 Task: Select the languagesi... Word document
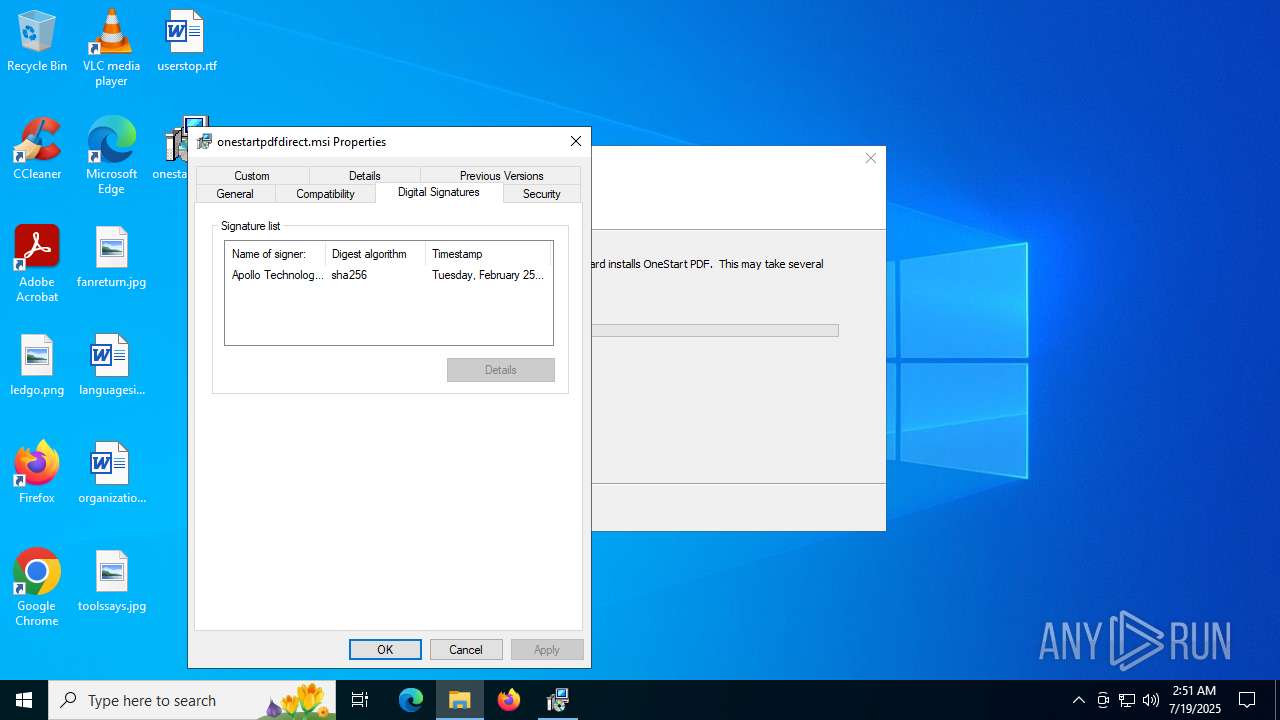111,366
